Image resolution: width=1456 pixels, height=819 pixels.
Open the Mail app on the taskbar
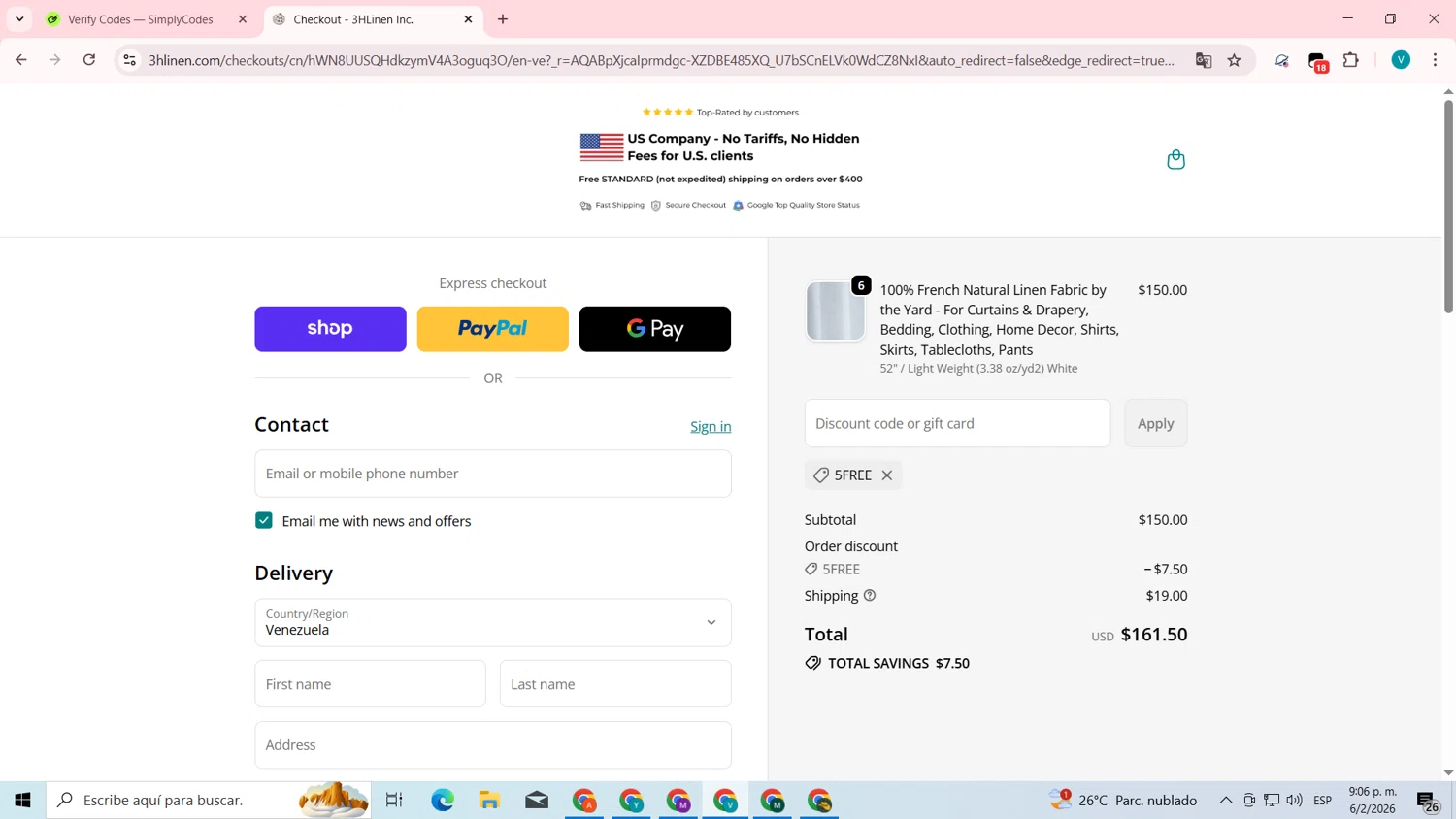(x=537, y=801)
